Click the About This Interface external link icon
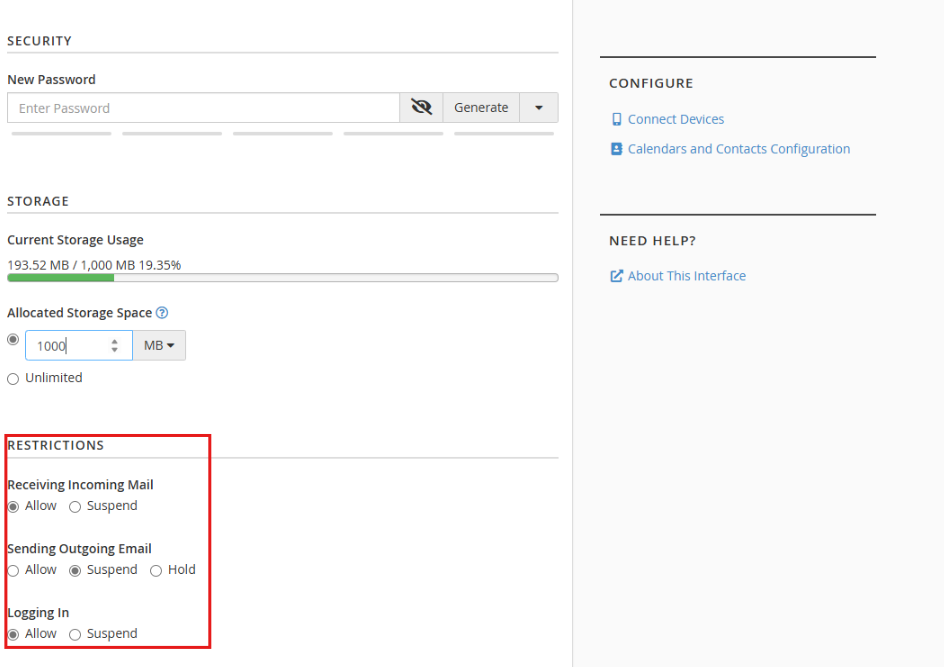This screenshot has width=944, height=667. [x=616, y=276]
